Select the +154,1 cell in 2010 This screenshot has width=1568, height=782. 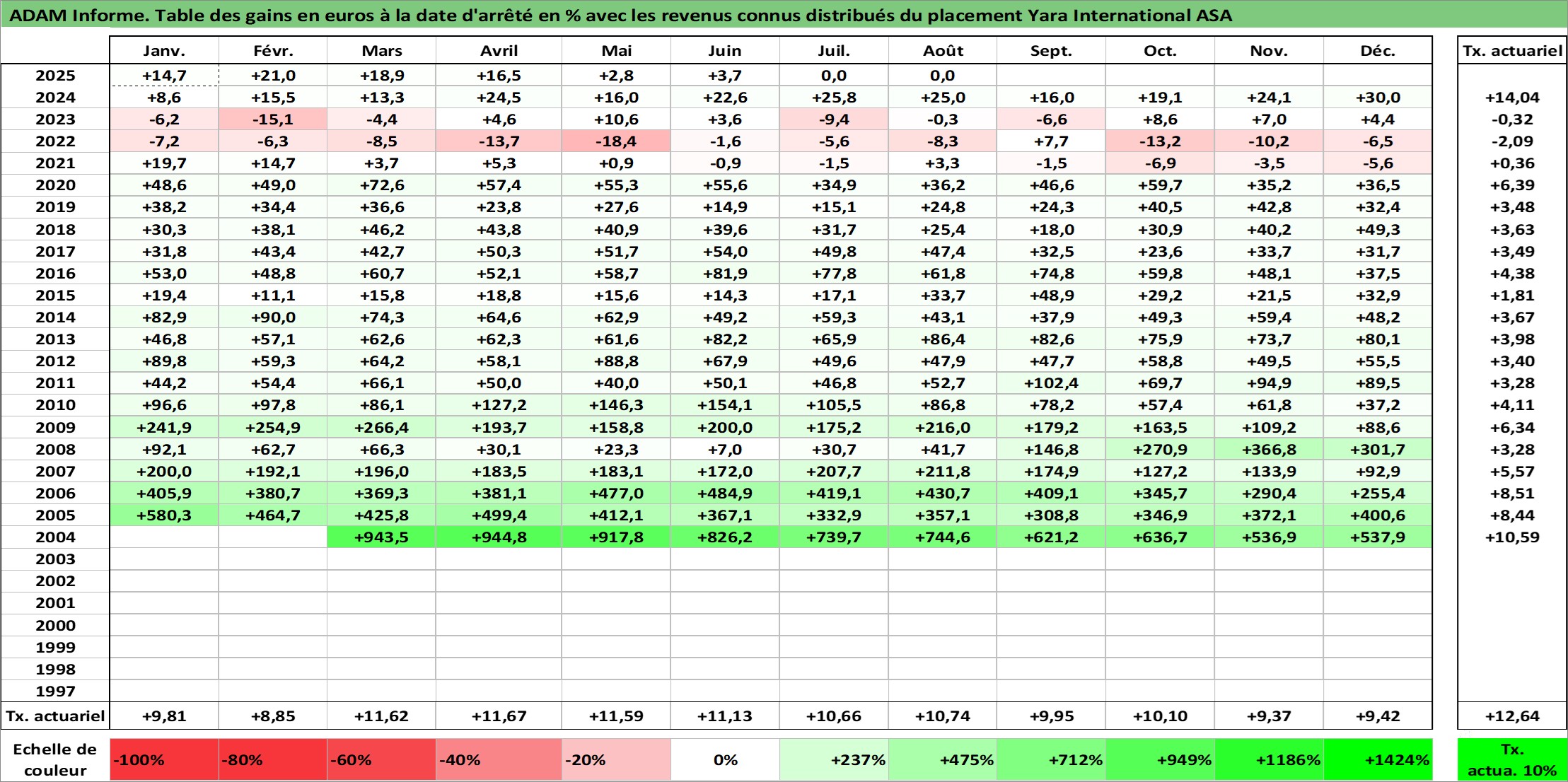pyautogui.click(x=725, y=405)
